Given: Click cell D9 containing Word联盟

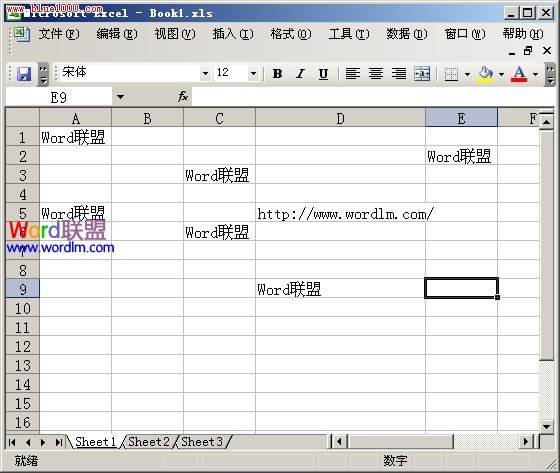Looking at the screenshot, I should point(340,289).
